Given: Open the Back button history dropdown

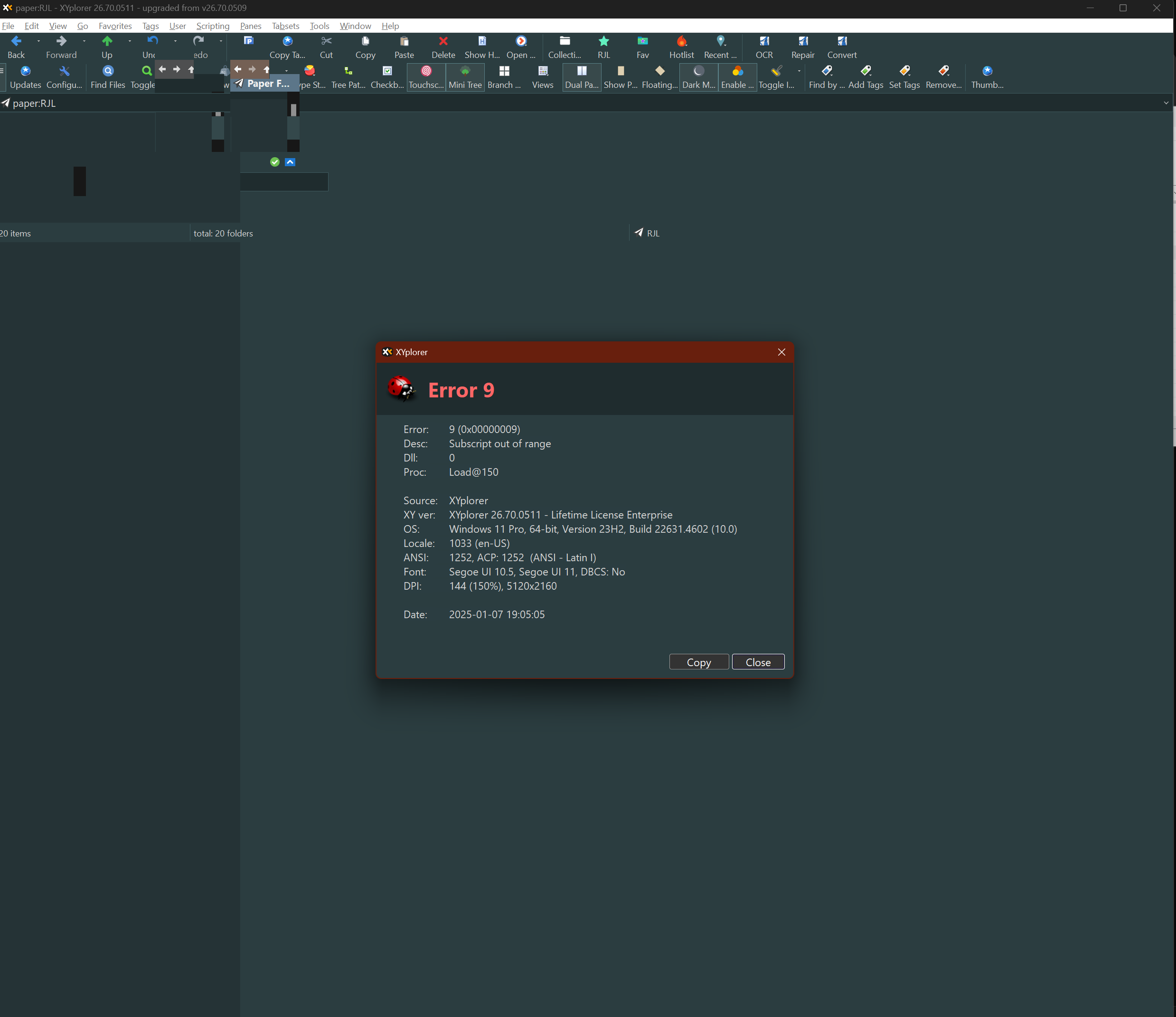Looking at the screenshot, I should [x=38, y=41].
